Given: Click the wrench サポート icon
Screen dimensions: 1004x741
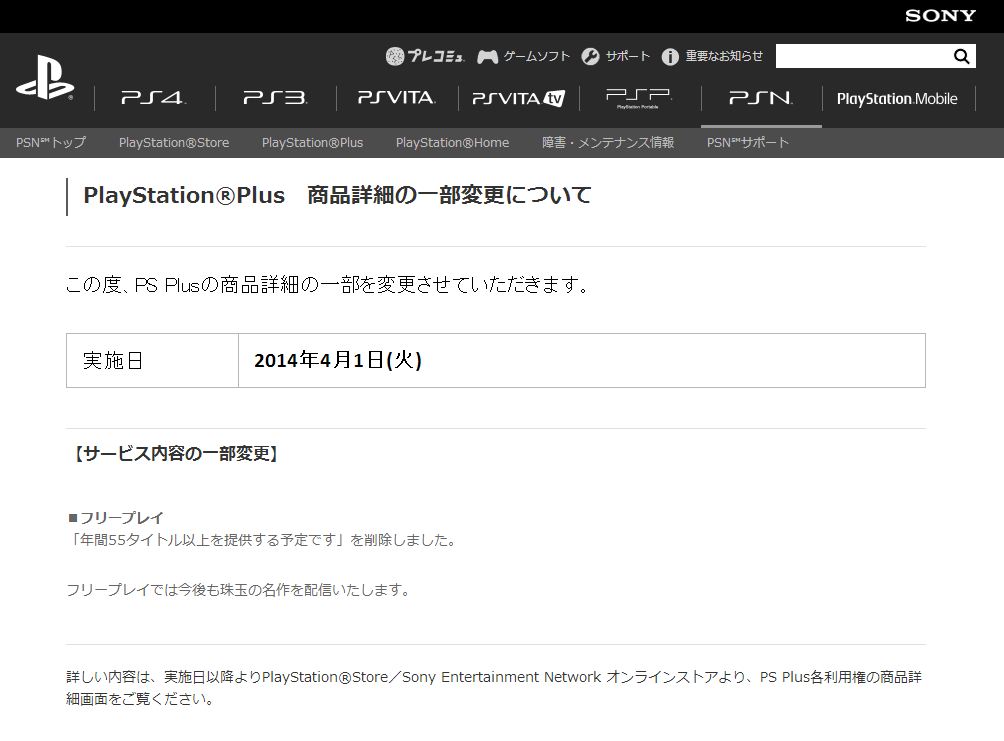Looking at the screenshot, I should tap(590, 57).
